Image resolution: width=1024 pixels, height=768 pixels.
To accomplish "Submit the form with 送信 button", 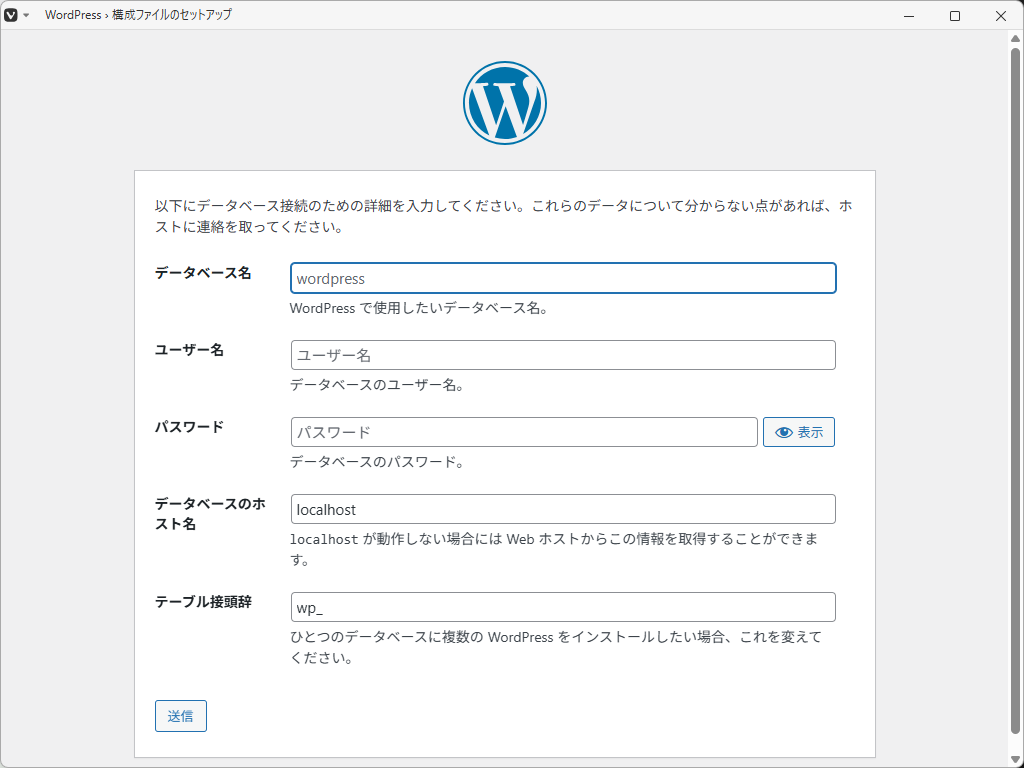I will [181, 716].
